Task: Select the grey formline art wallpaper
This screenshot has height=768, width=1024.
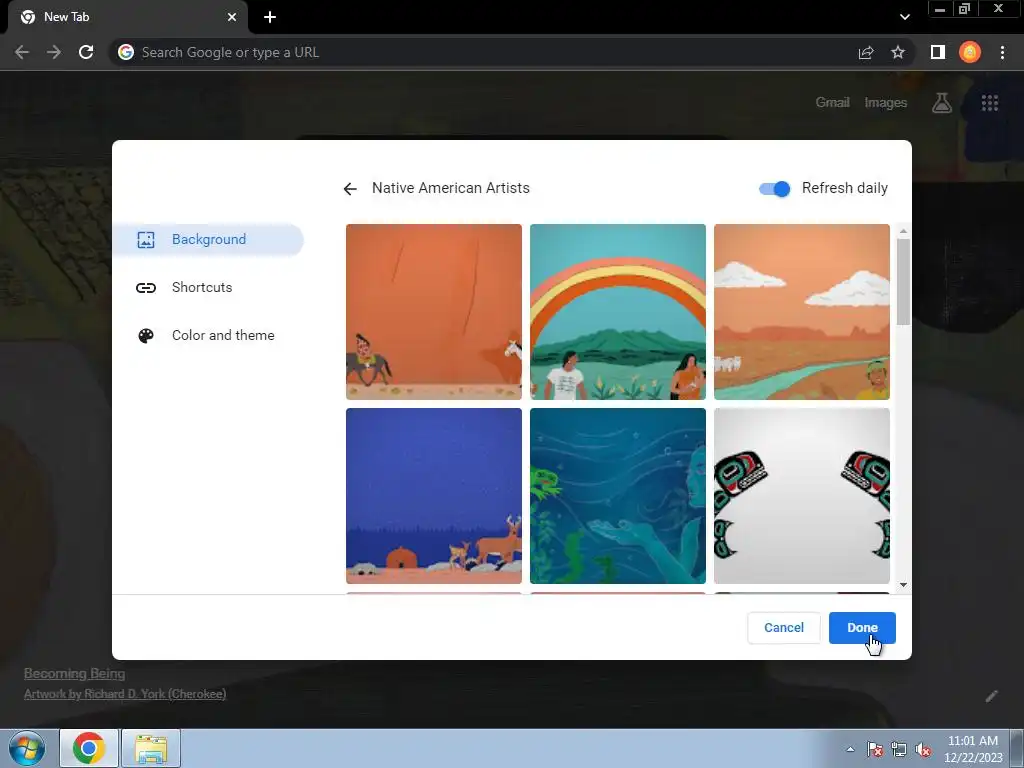Action: point(802,496)
